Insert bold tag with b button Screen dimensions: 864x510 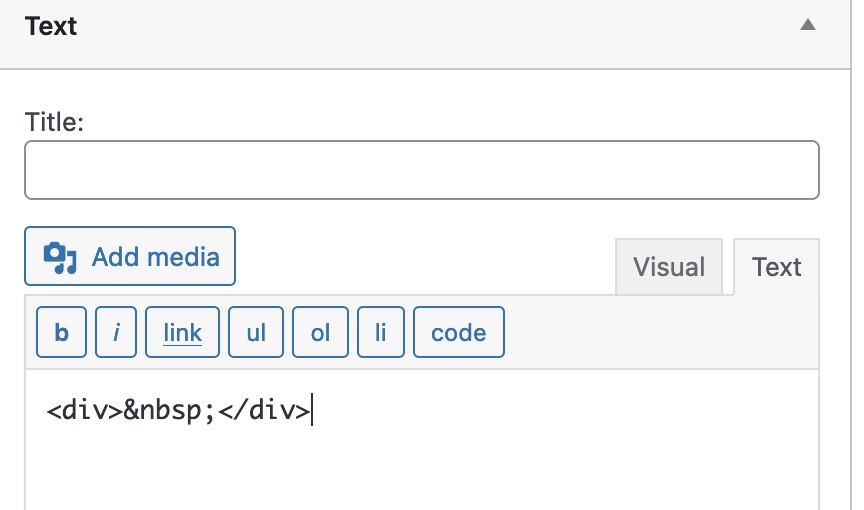tap(61, 332)
